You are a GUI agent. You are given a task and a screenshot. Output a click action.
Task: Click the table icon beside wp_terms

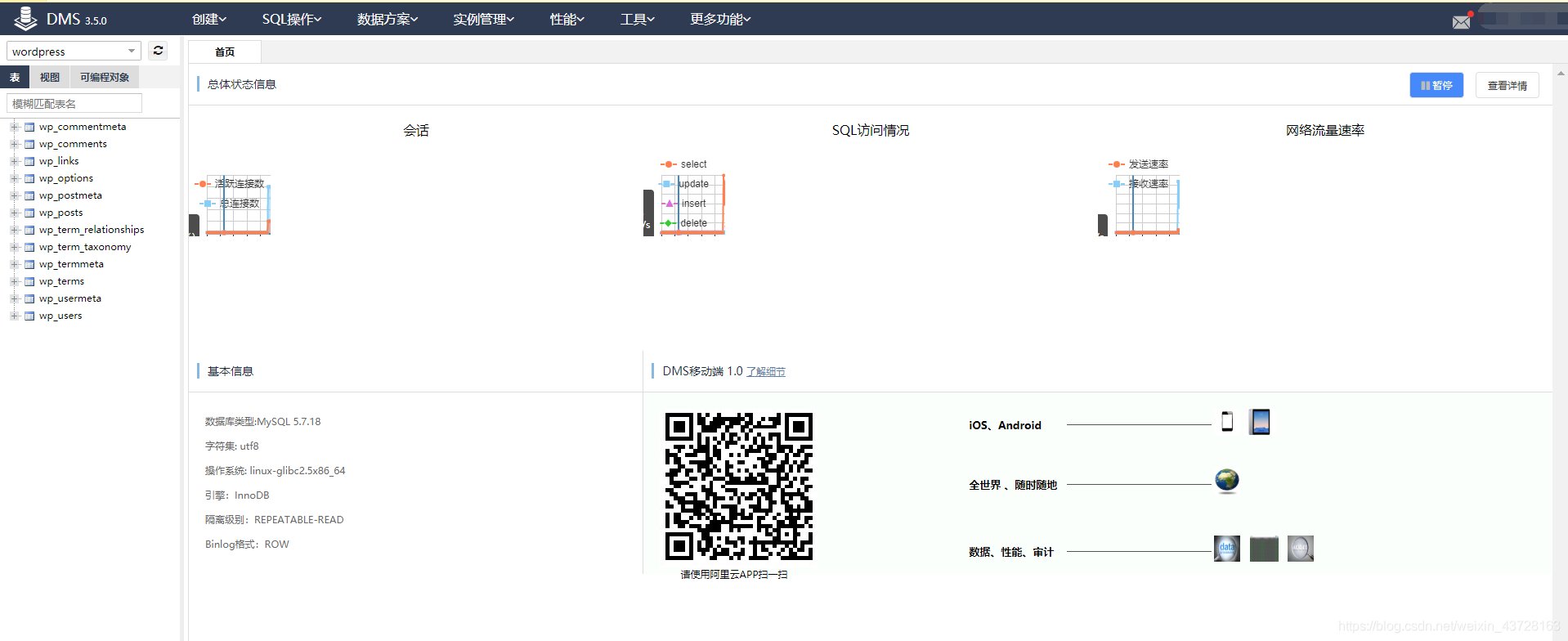[x=29, y=281]
